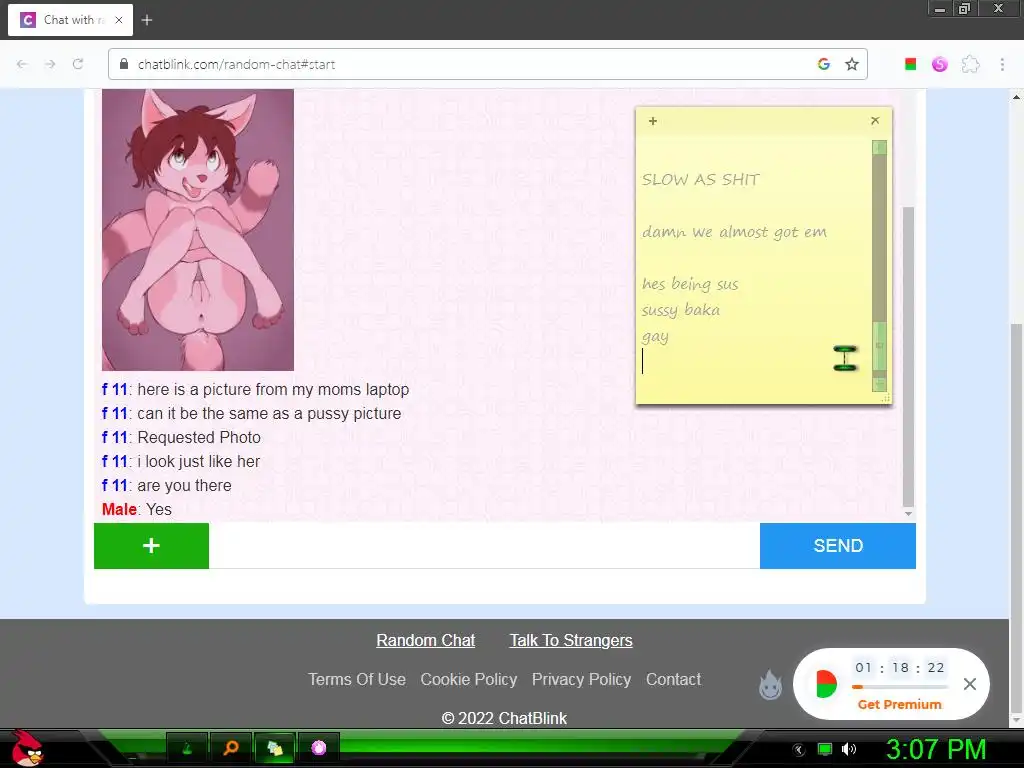The image size is (1024, 768).
Task: Click the red and green extension icon
Action: click(x=910, y=64)
